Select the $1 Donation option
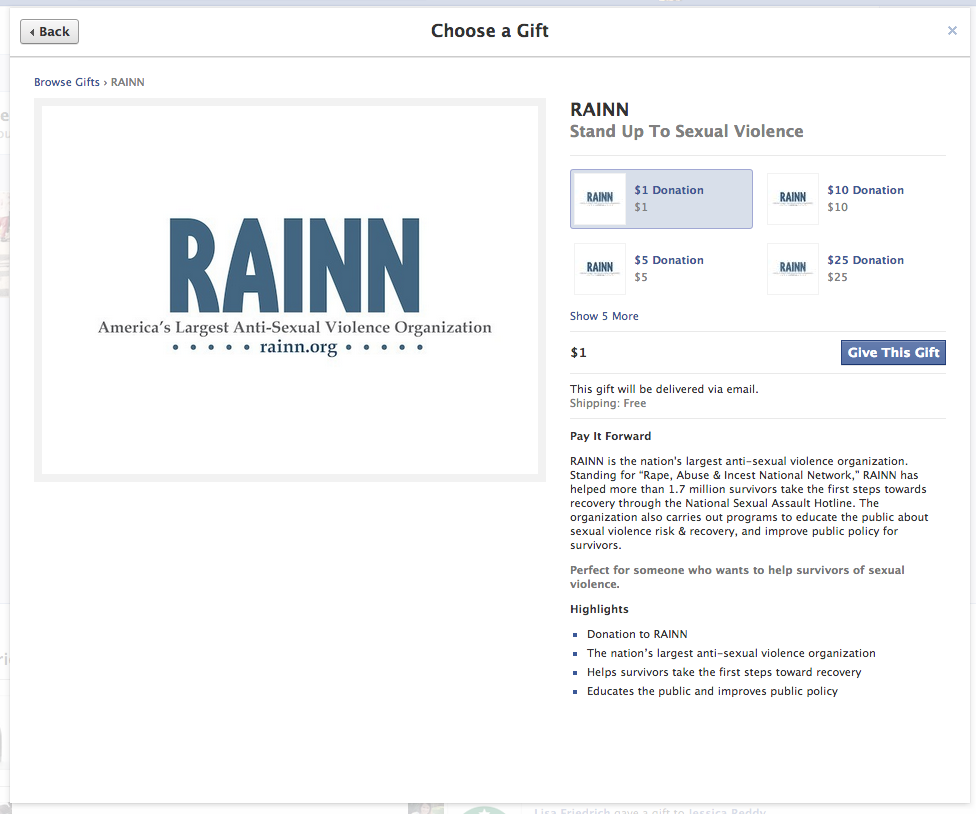 (661, 199)
